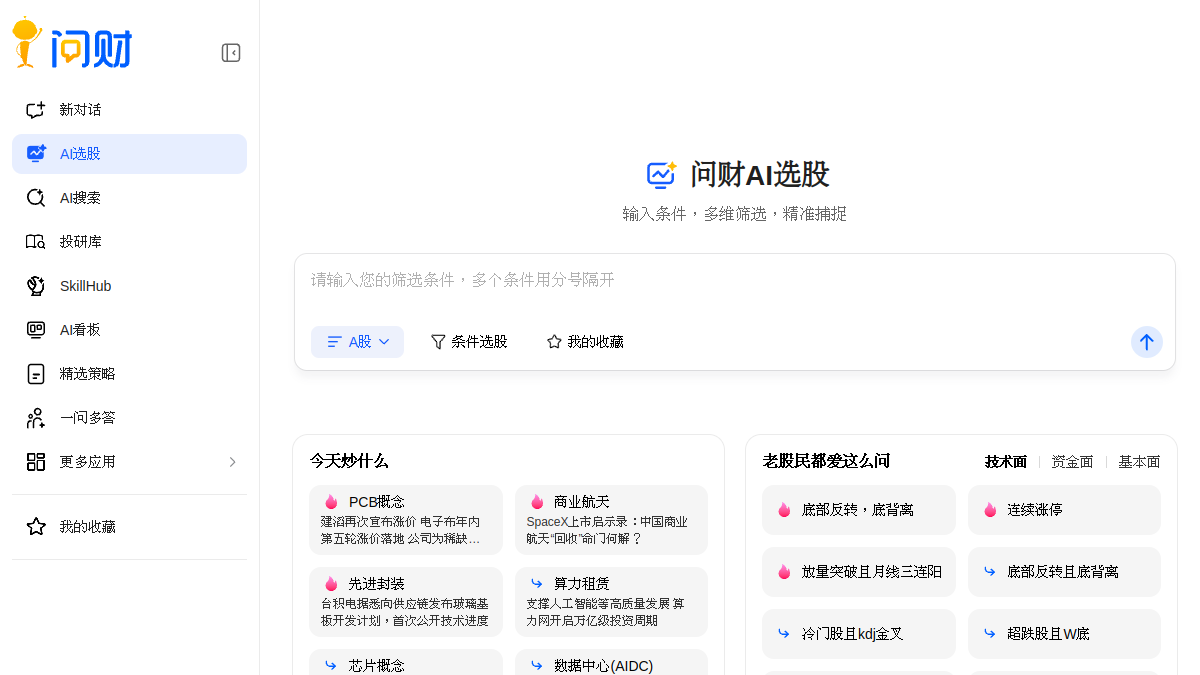Click the screening conditions input field
The height and width of the screenshot is (675, 1200).
coord(735,280)
